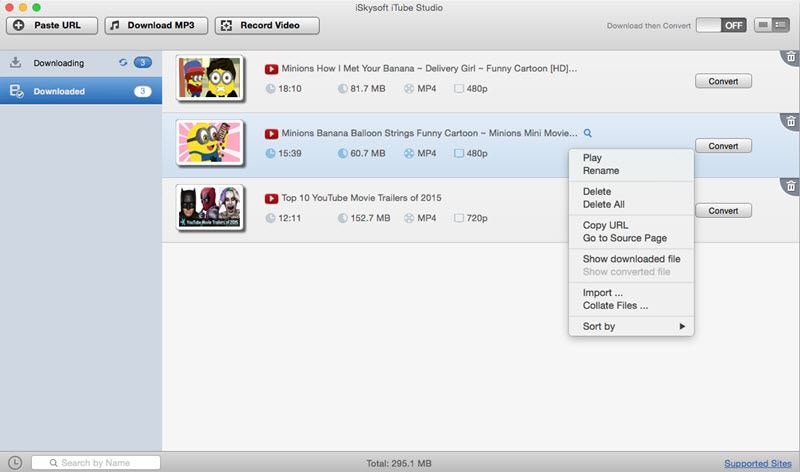Switch to thumbnail list view icon
Screen dimensions: 800x472
pos(763,25)
